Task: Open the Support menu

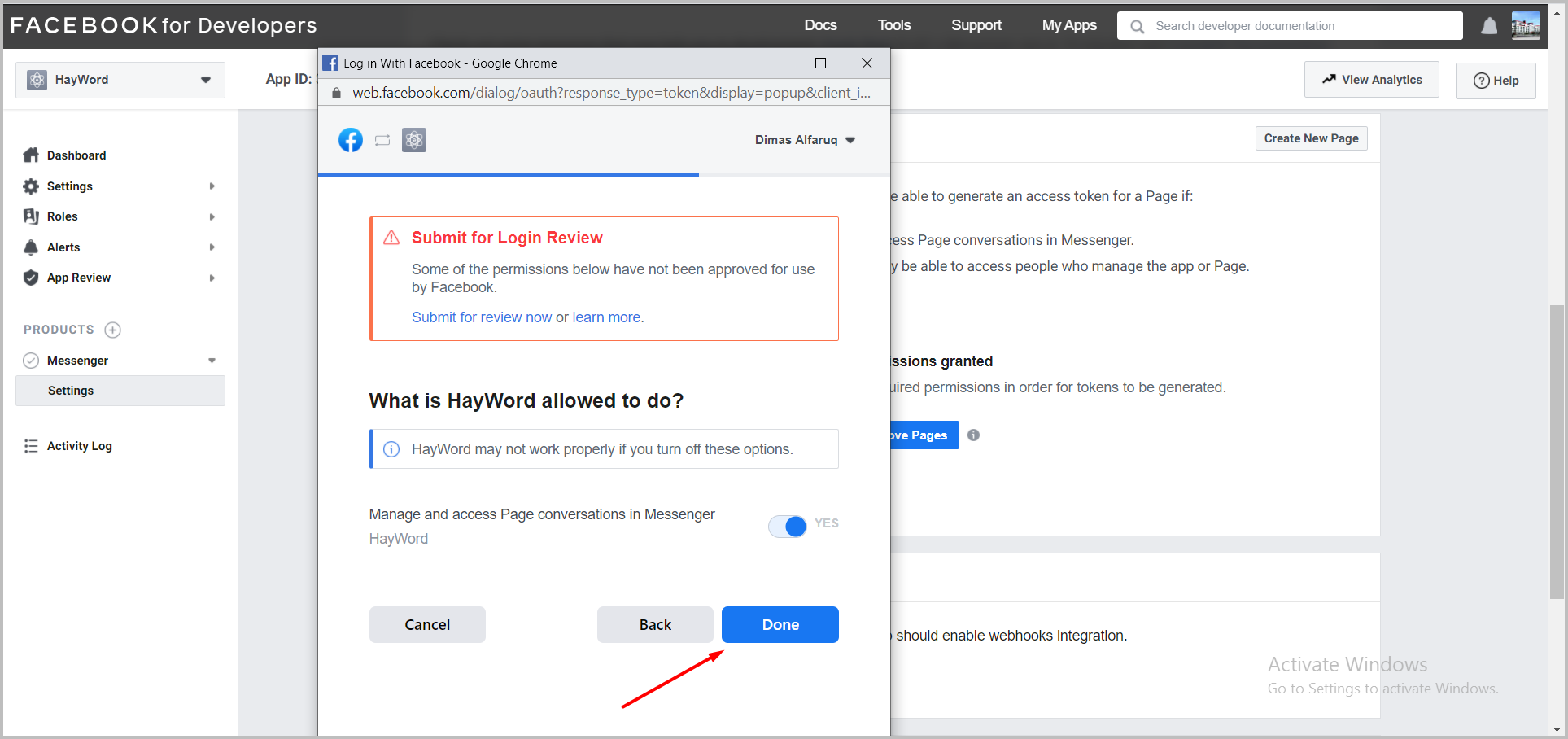Action: tap(976, 25)
